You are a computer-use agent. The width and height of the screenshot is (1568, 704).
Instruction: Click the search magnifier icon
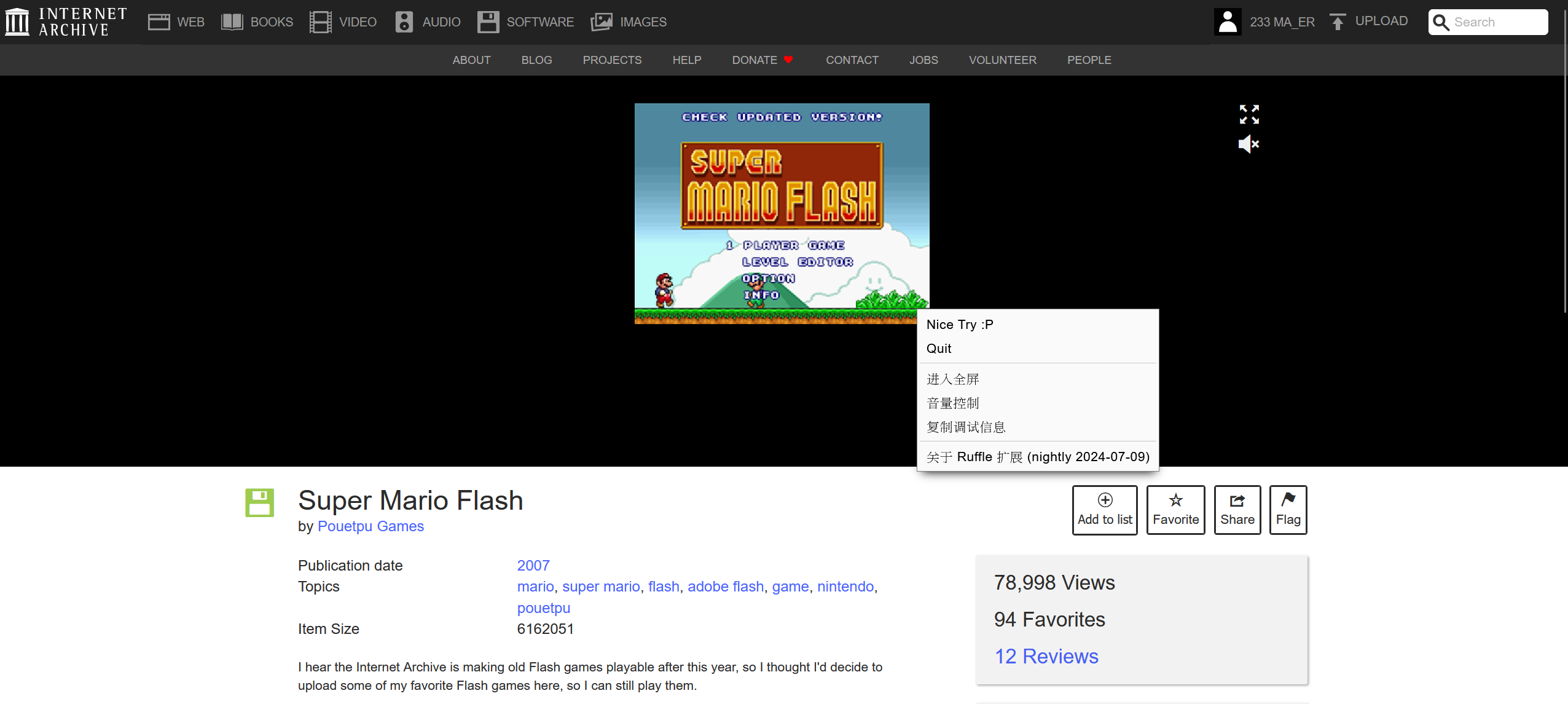(1441, 23)
